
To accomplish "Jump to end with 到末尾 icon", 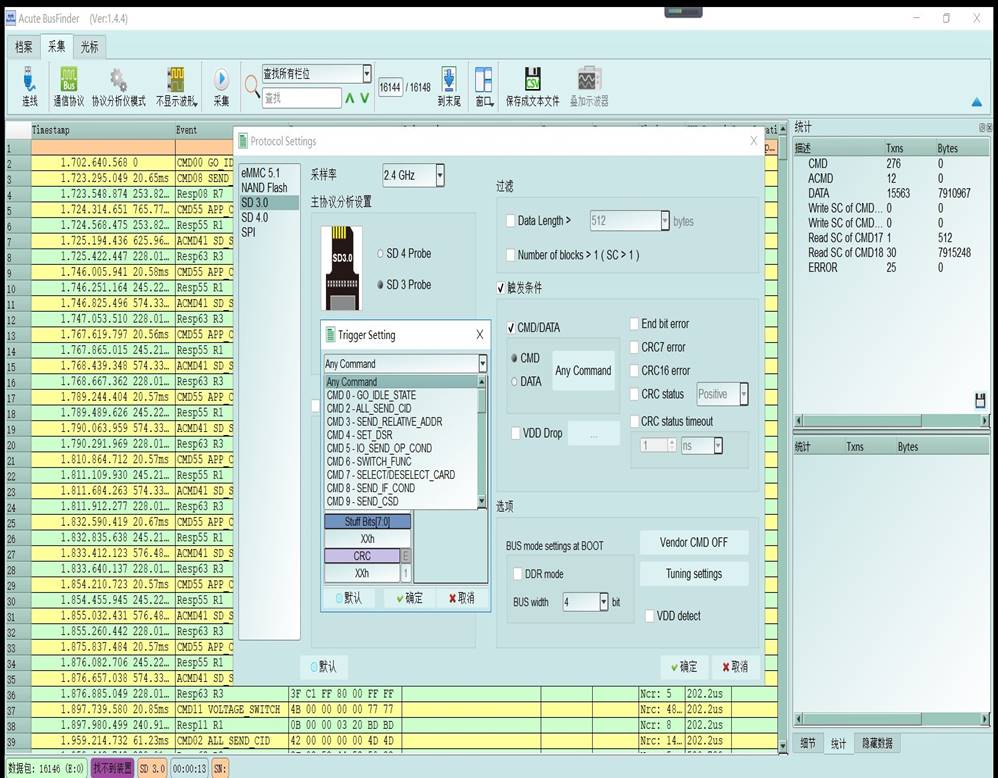I will [449, 80].
